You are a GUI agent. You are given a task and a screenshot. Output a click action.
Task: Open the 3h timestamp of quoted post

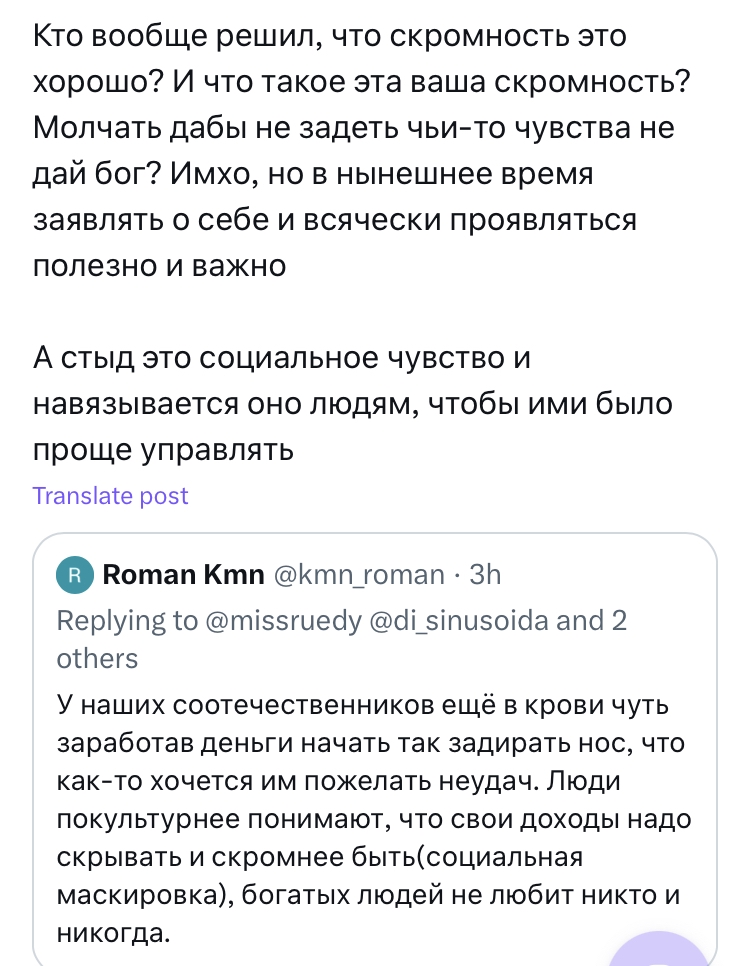point(485,574)
